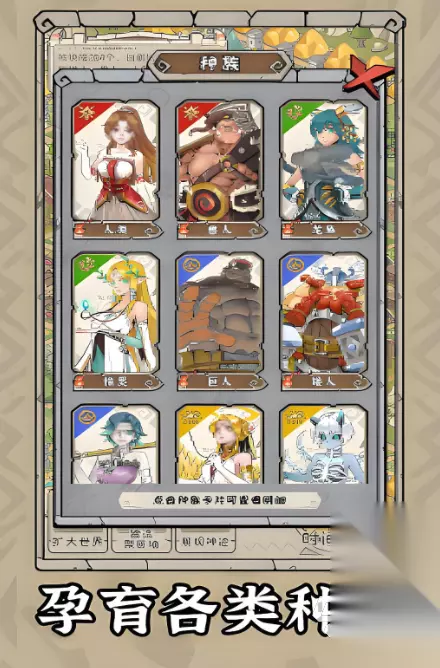Select the golden-haired angel card
Image resolution: width=440 pixels, height=668 pixels.
[x=220, y=444]
